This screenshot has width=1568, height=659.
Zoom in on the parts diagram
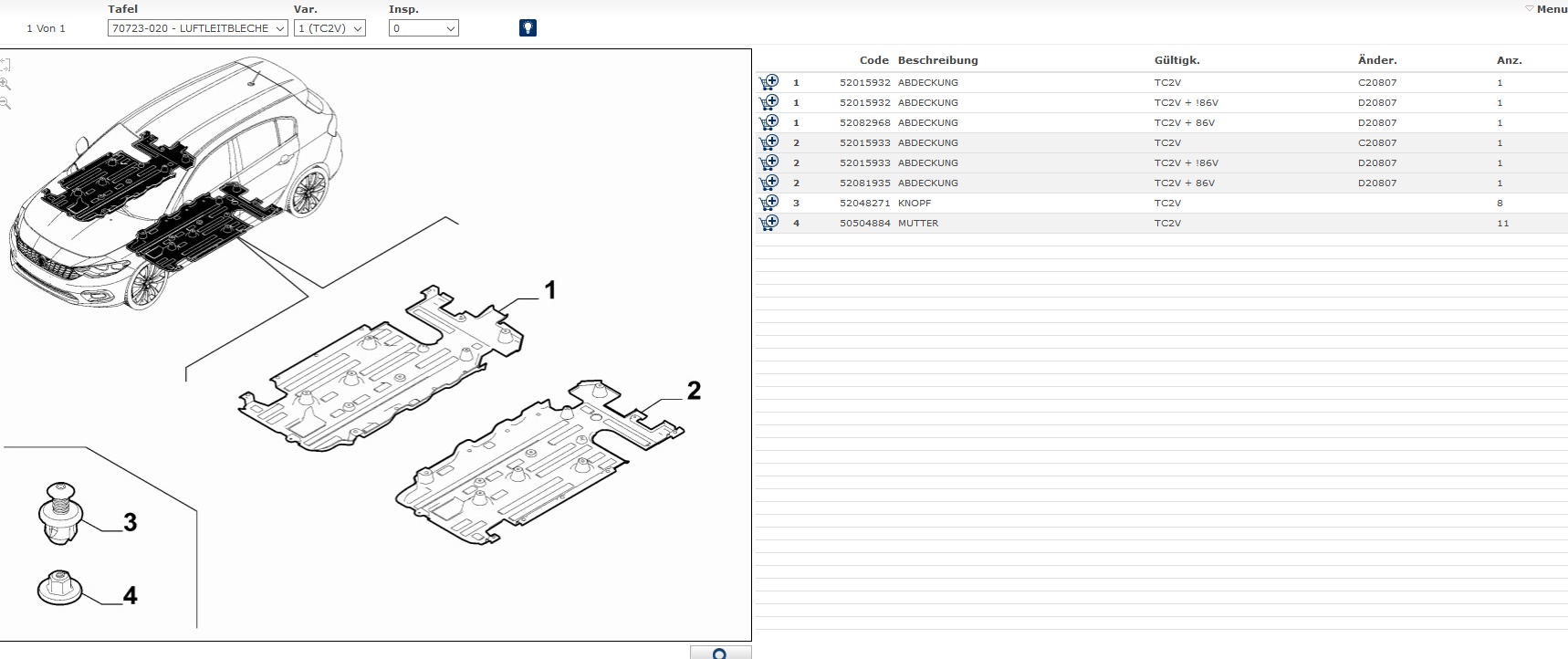pyautogui.click(x=5, y=84)
